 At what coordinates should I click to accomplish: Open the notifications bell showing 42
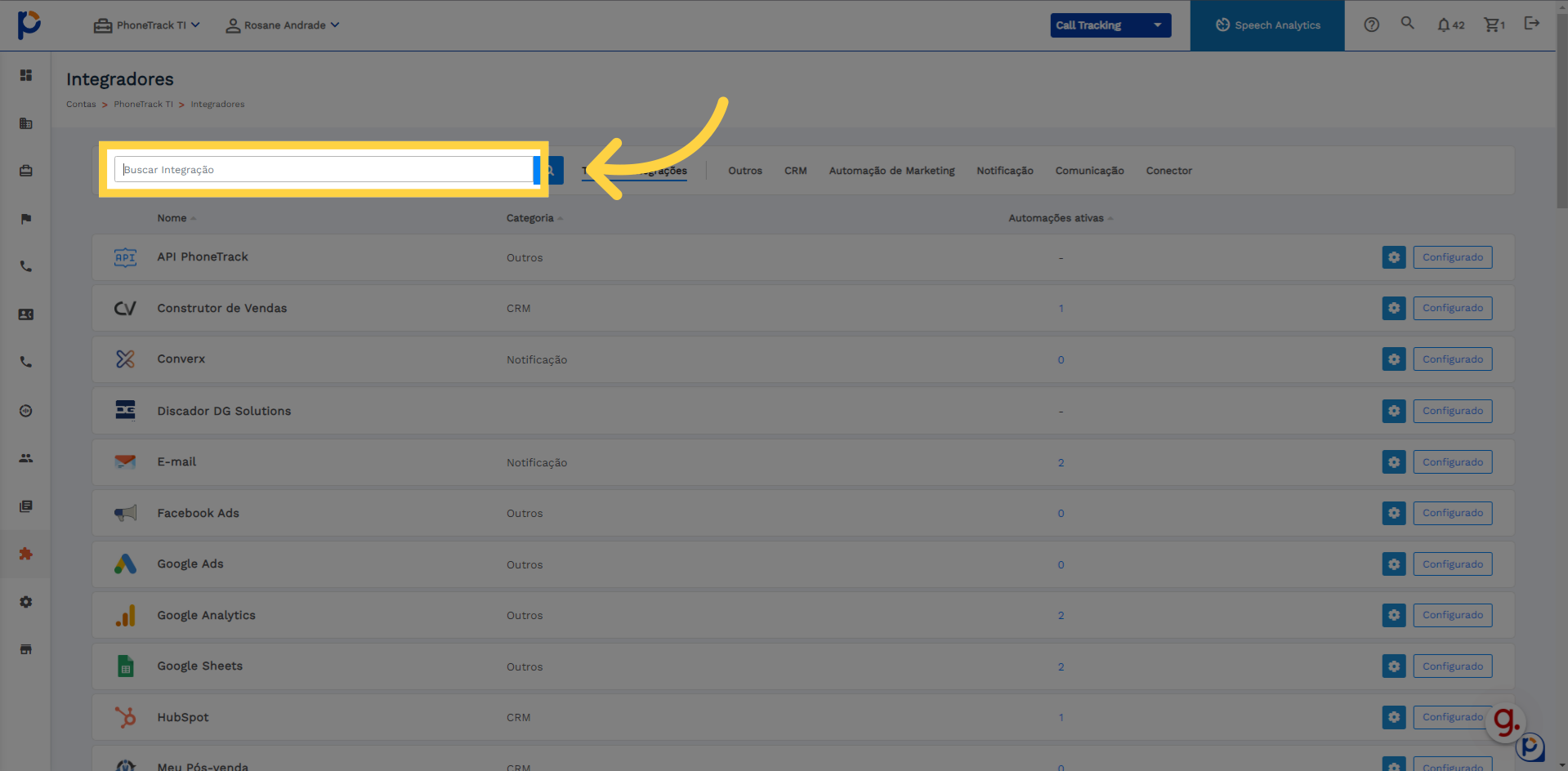(1450, 25)
